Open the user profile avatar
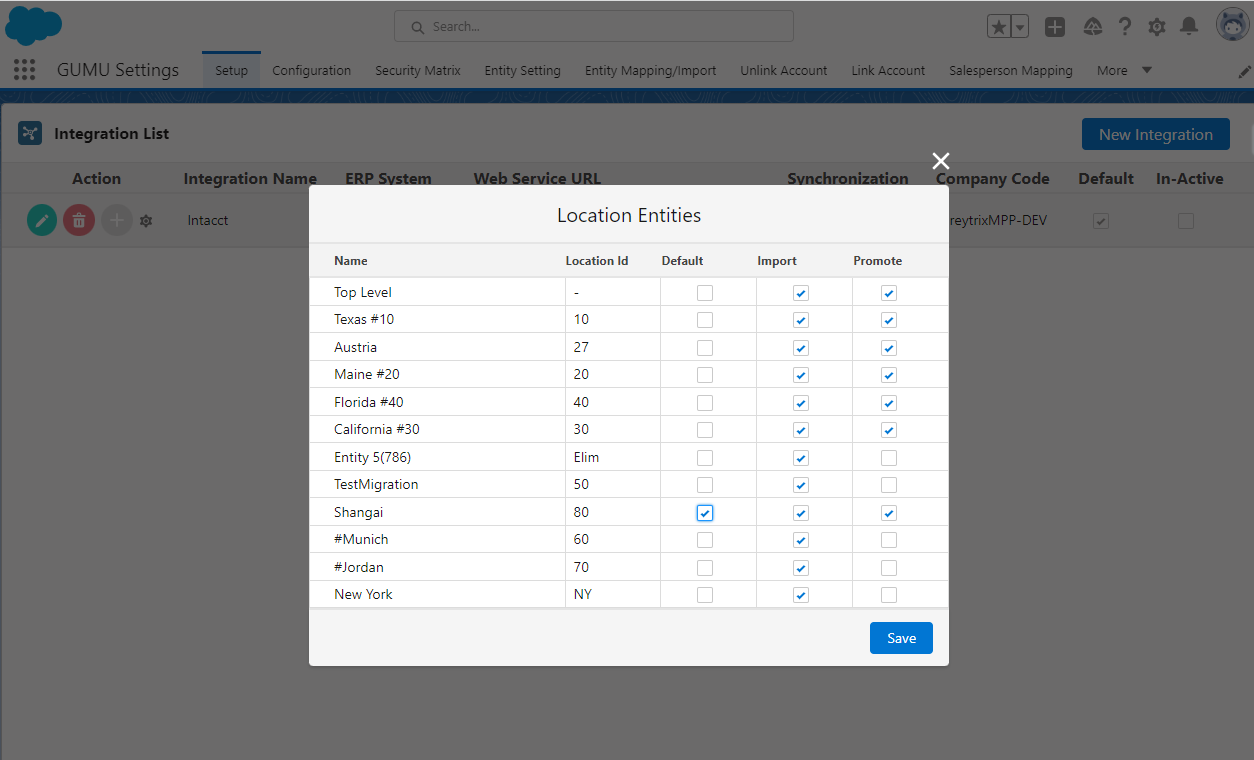This screenshot has height=760, width=1254. coord(1232,25)
